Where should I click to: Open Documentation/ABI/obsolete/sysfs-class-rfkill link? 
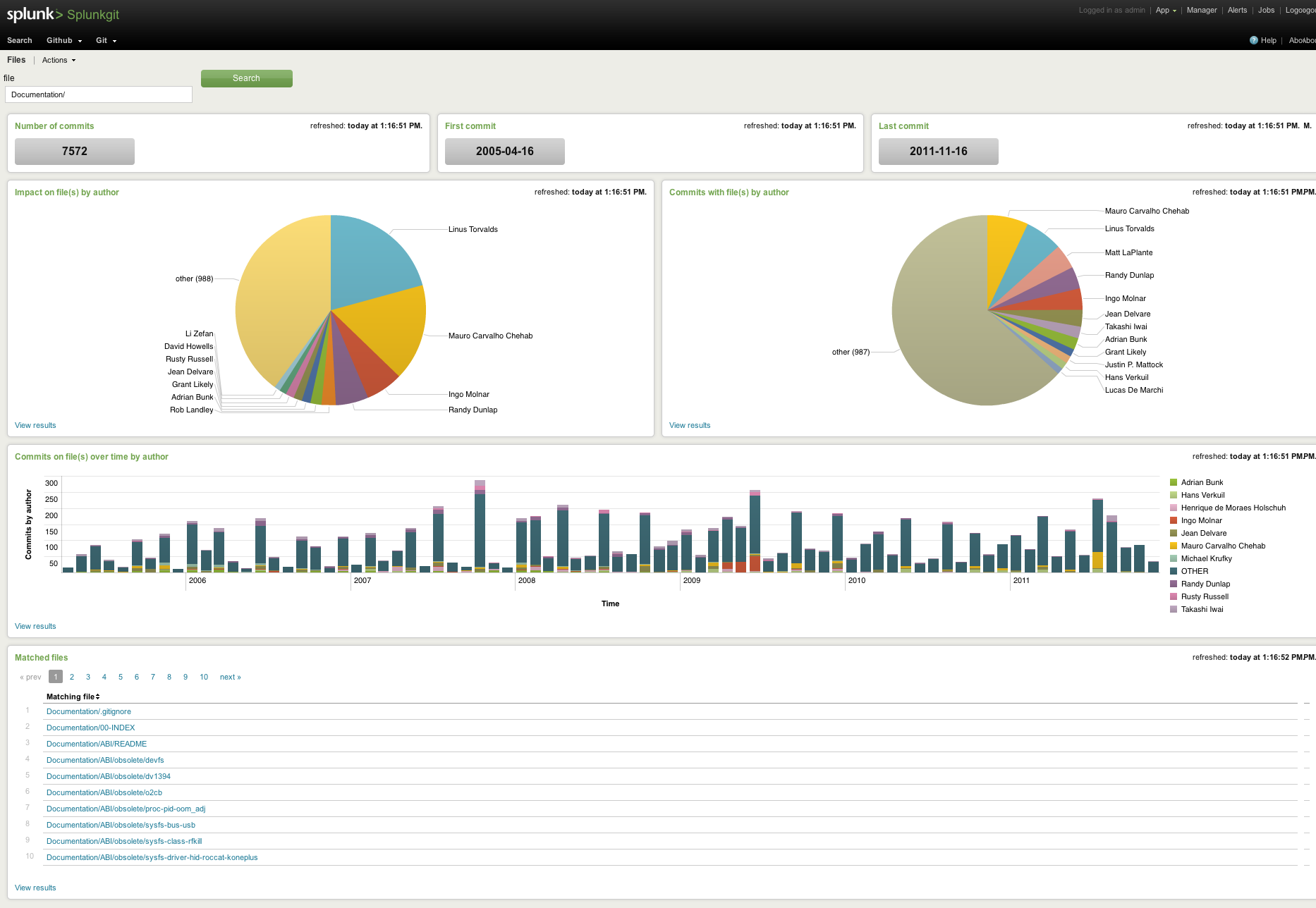click(124, 841)
